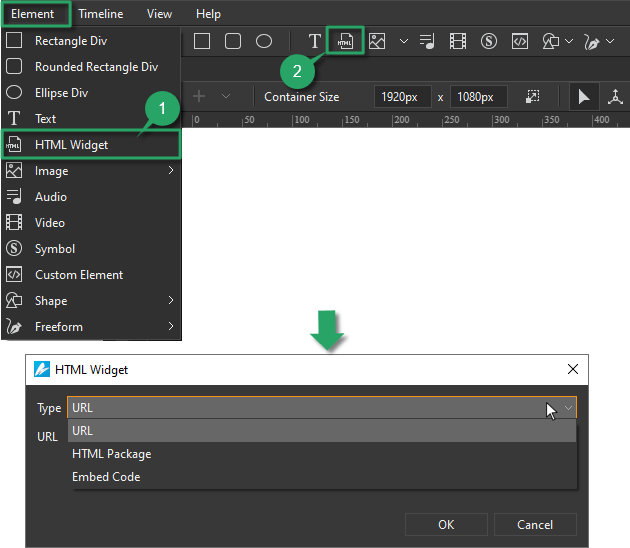Choose Ellipse Div menu entry
The image size is (630, 548).
92,93
